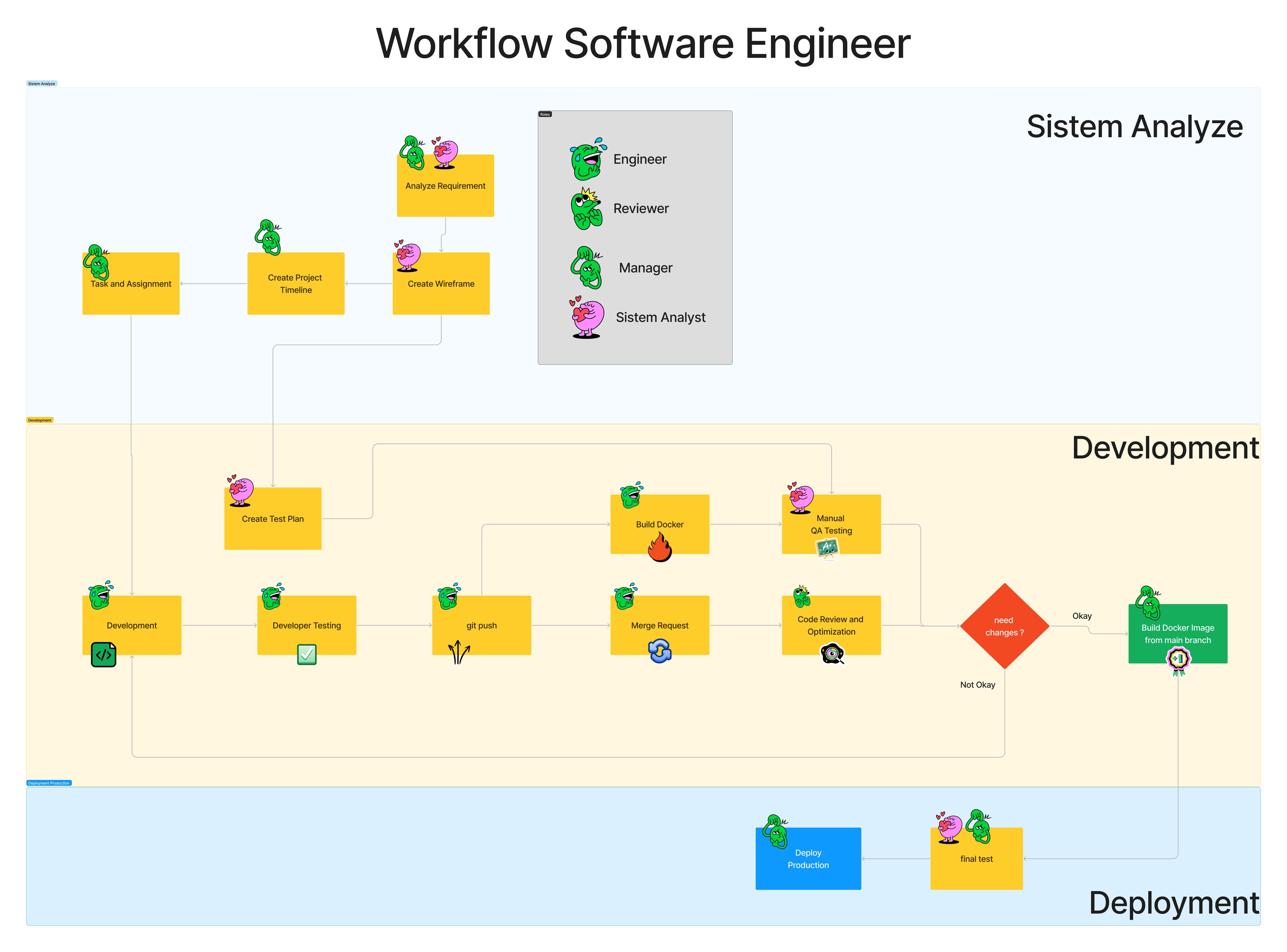This screenshot has height=952, width=1287.
Task: Click the reviewer sticker on Code Review and Optimization
Action: tap(802, 596)
